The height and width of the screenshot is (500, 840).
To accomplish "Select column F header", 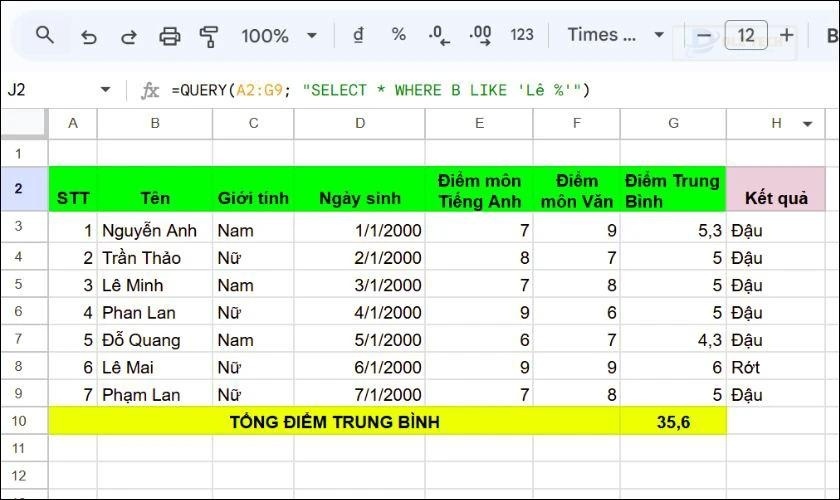I will pos(576,123).
